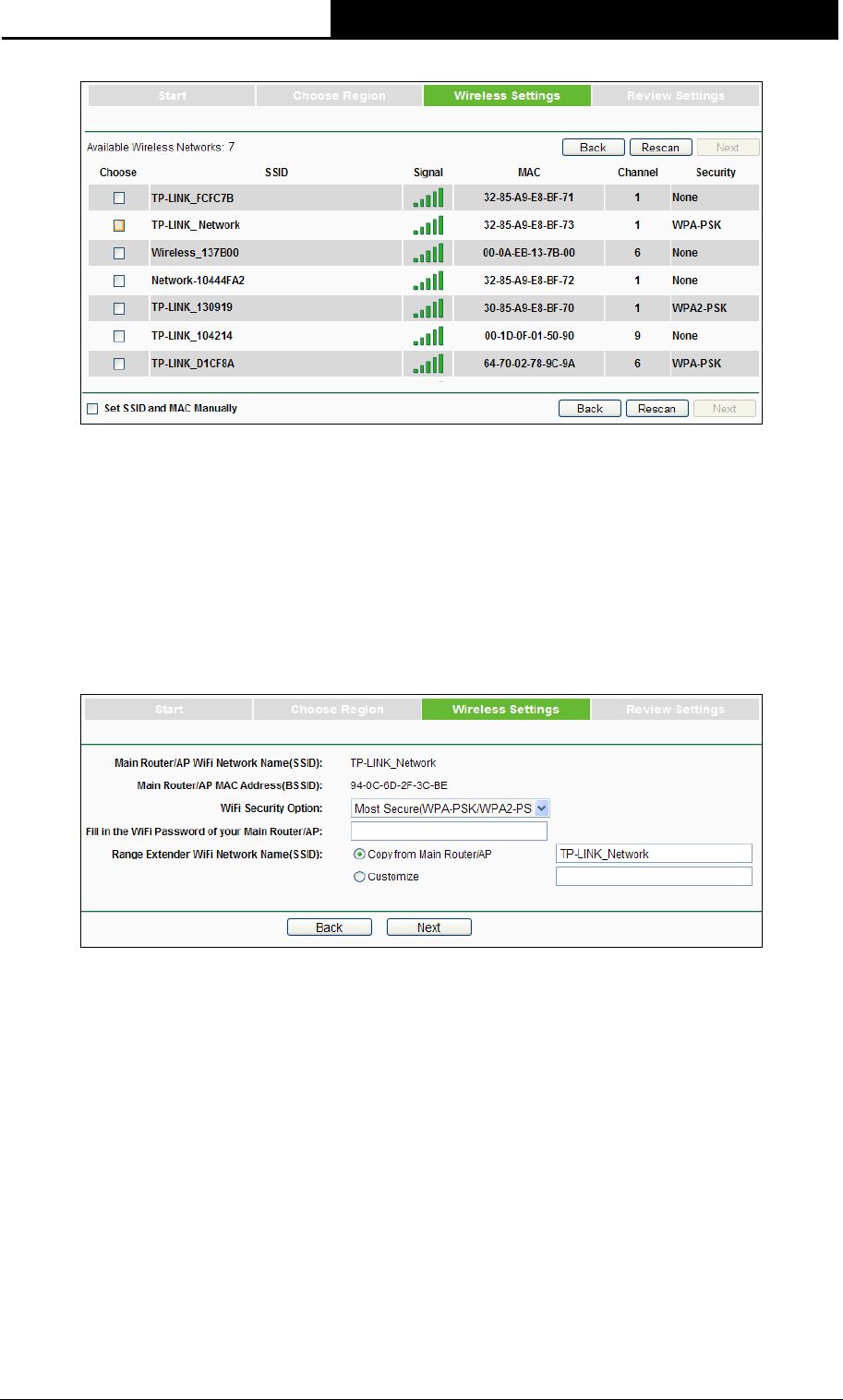Click Back button in password settings panel

pos(330,927)
